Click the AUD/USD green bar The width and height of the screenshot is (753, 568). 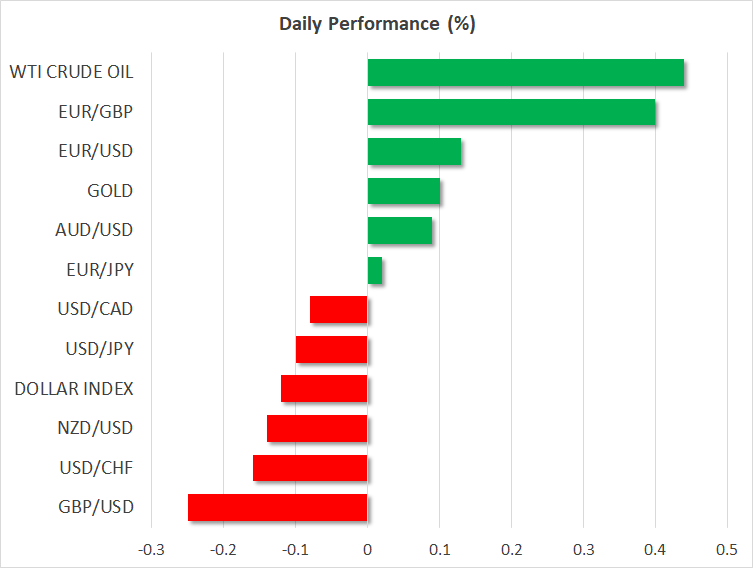click(x=400, y=230)
